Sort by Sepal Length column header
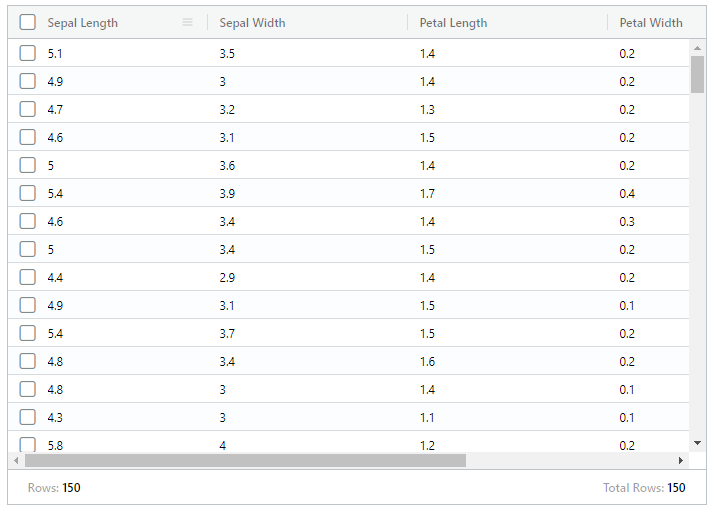 point(83,22)
